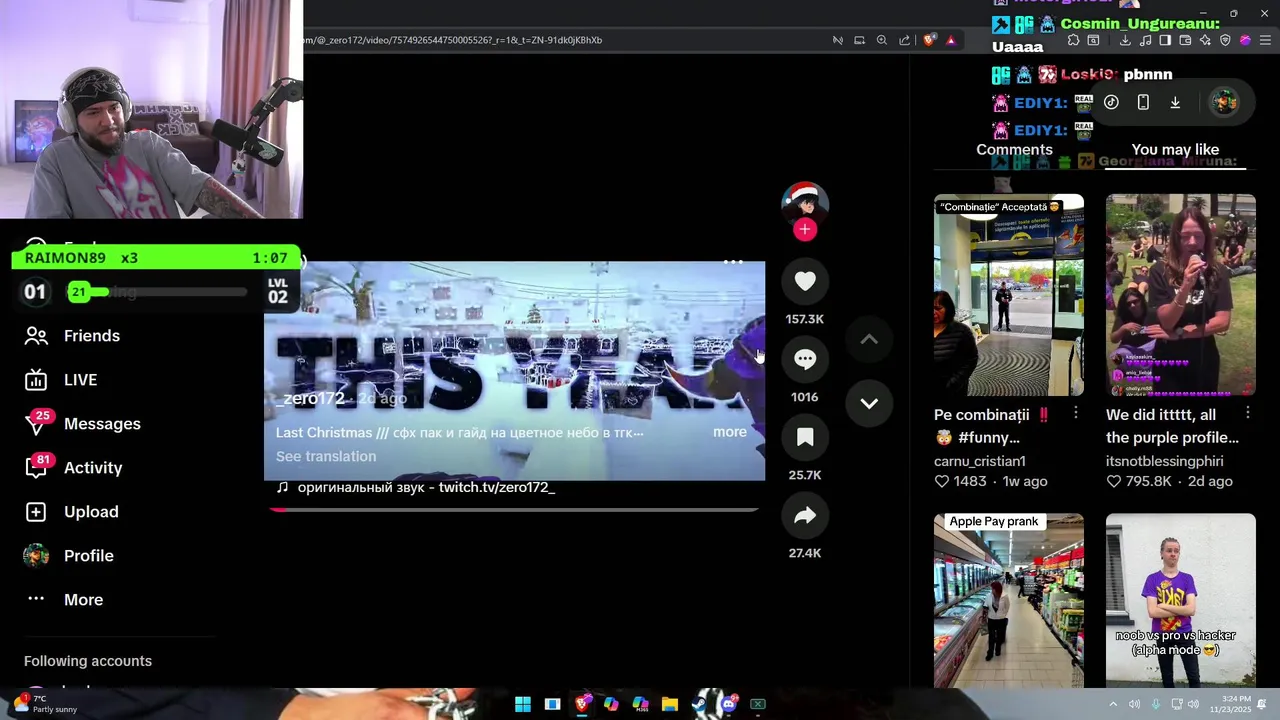Click the page zoom magnifier icon
Image resolution: width=1280 pixels, height=720 pixels.
[x=882, y=40]
